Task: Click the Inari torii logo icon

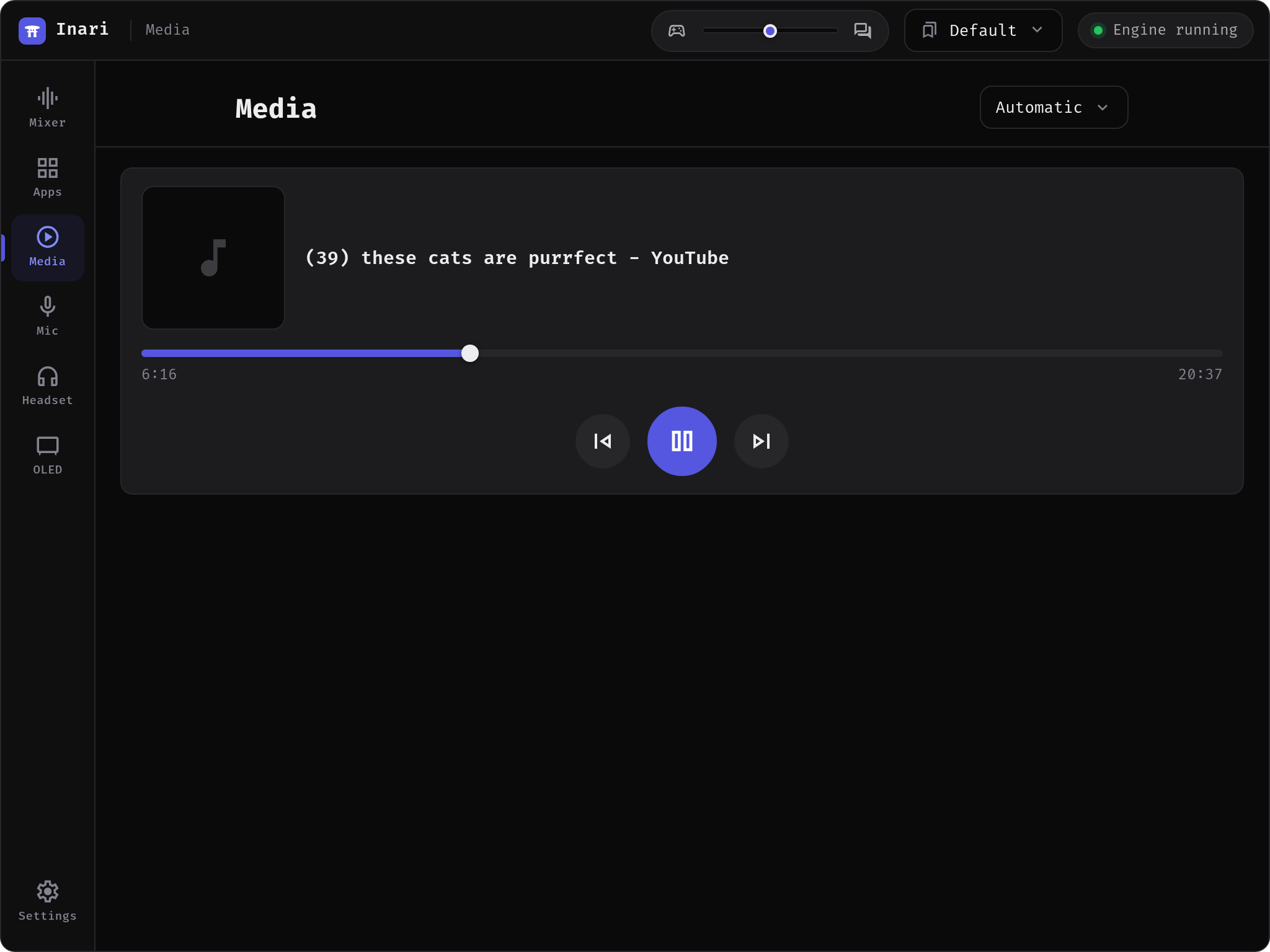Action: tap(32, 30)
